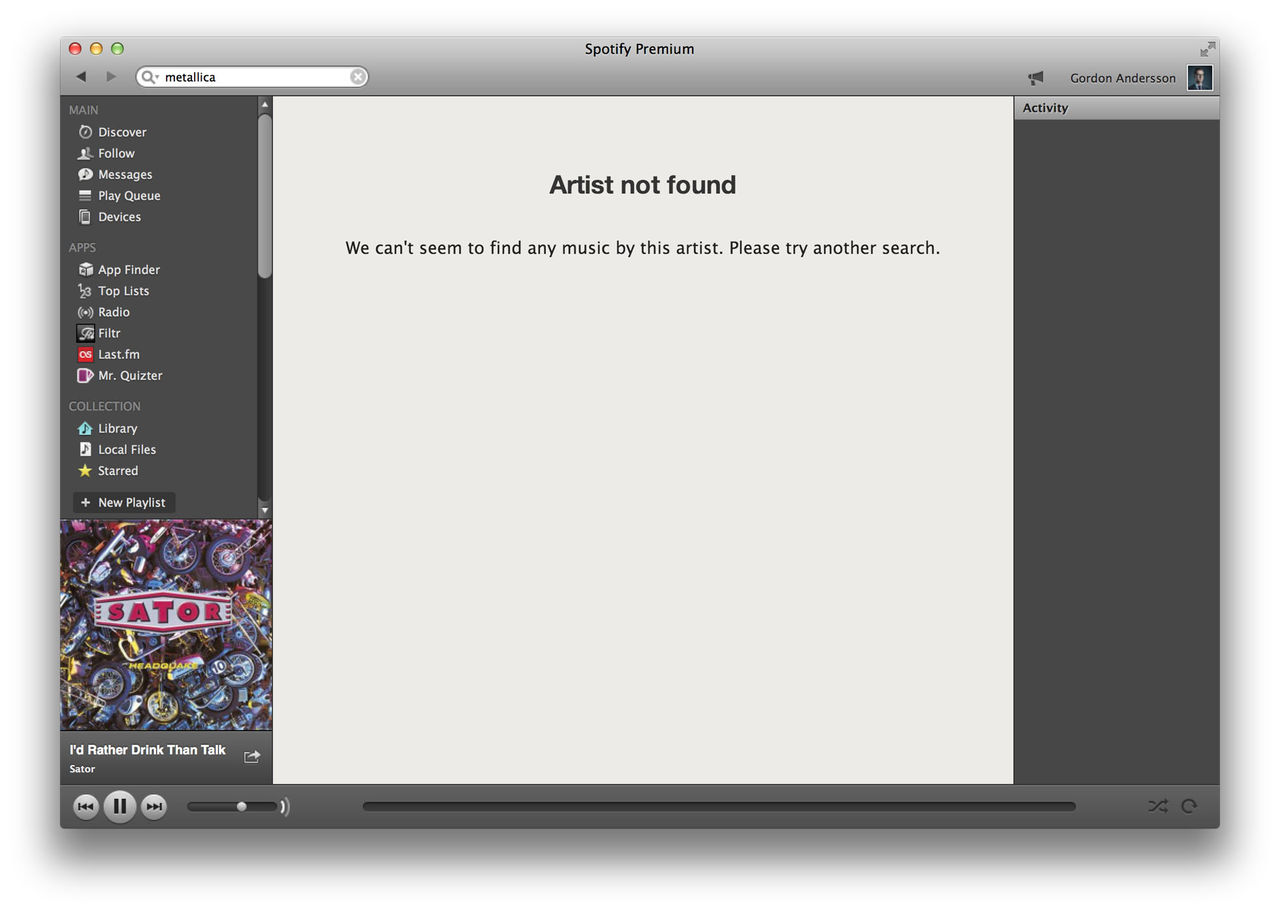
Task: Click the Filtr app icon
Action: [x=85, y=333]
